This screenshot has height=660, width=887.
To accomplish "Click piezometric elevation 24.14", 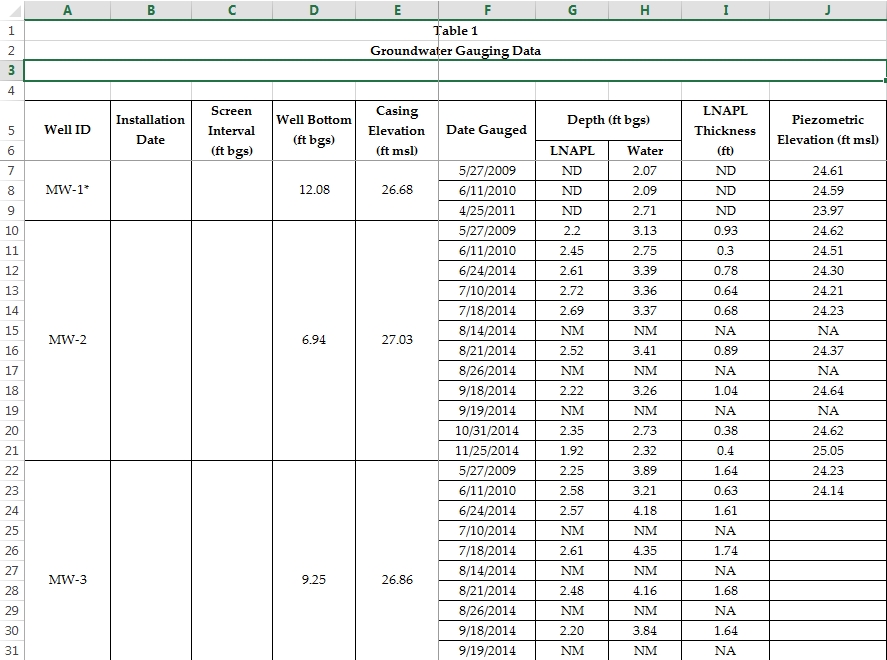I will click(828, 491).
